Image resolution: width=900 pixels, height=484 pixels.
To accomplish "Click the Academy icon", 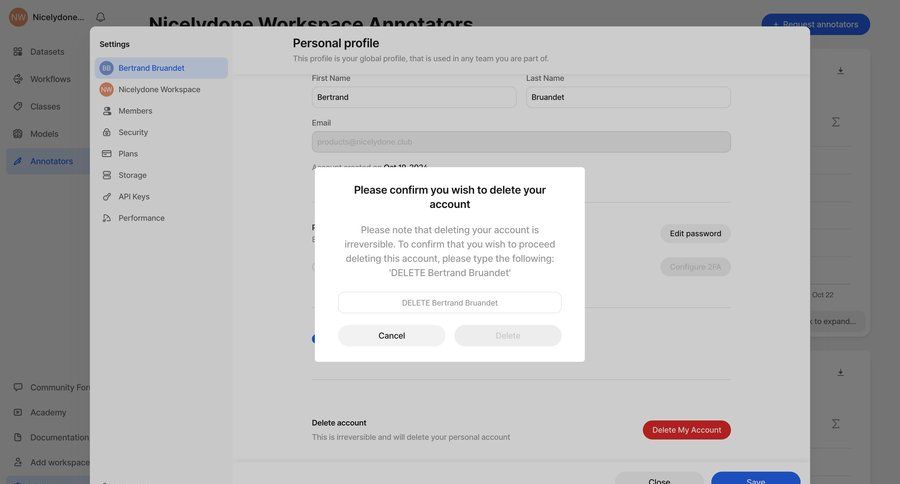I will point(18,412).
